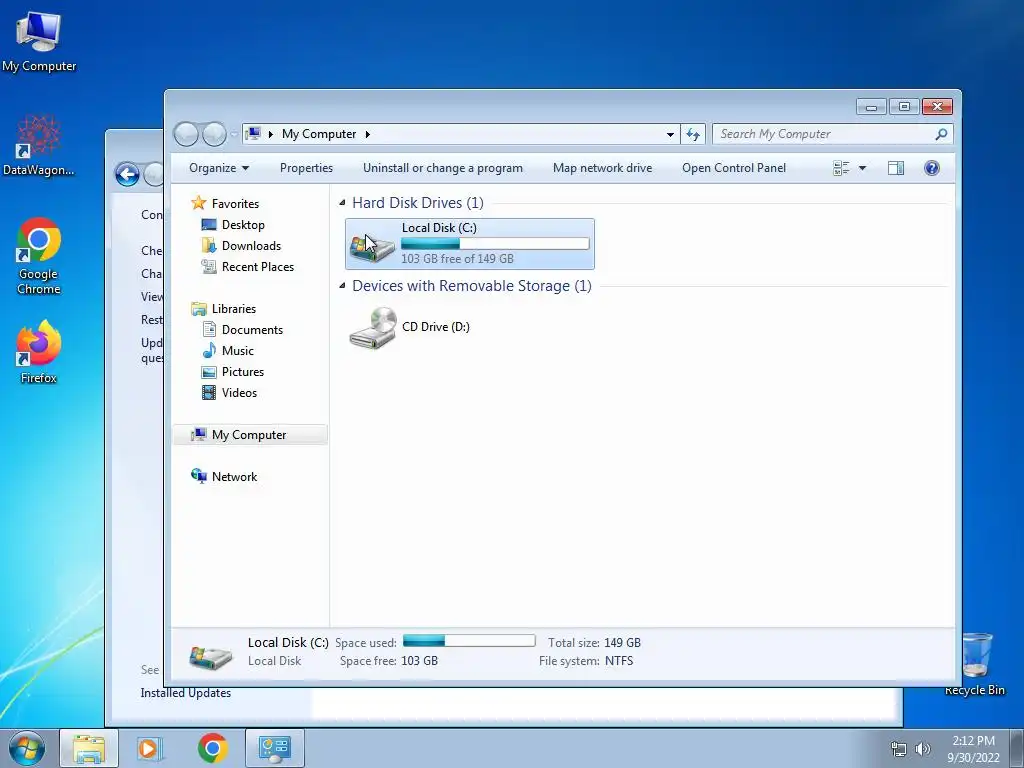Click Properties in the toolbar

[306, 168]
